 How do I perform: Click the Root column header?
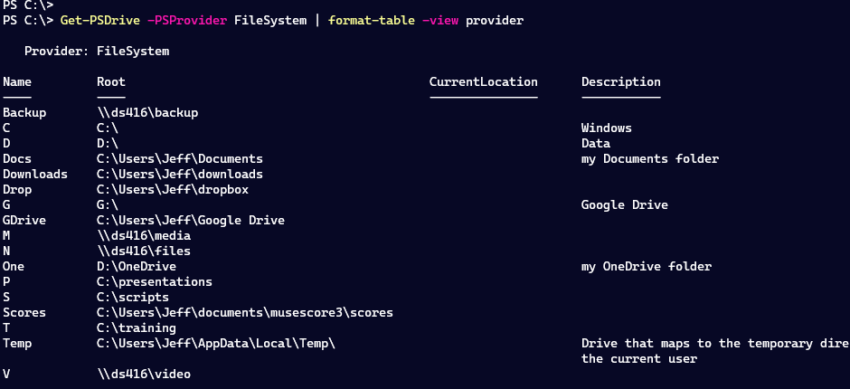click(x=111, y=82)
